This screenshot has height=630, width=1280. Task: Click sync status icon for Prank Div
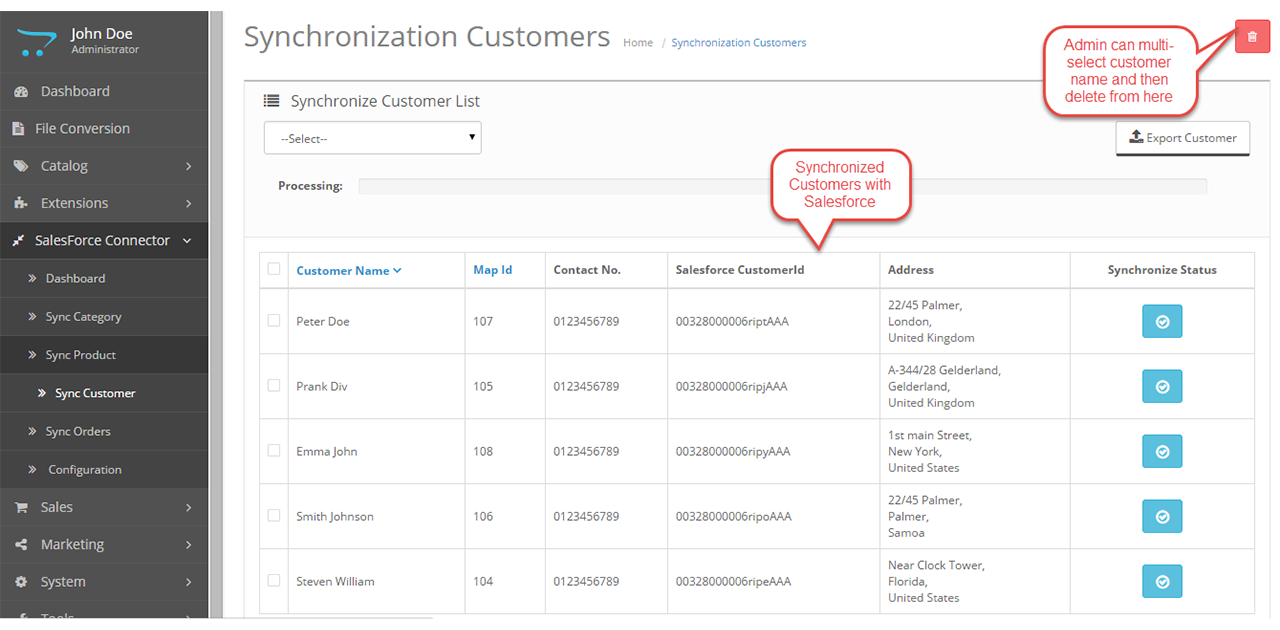point(1162,387)
